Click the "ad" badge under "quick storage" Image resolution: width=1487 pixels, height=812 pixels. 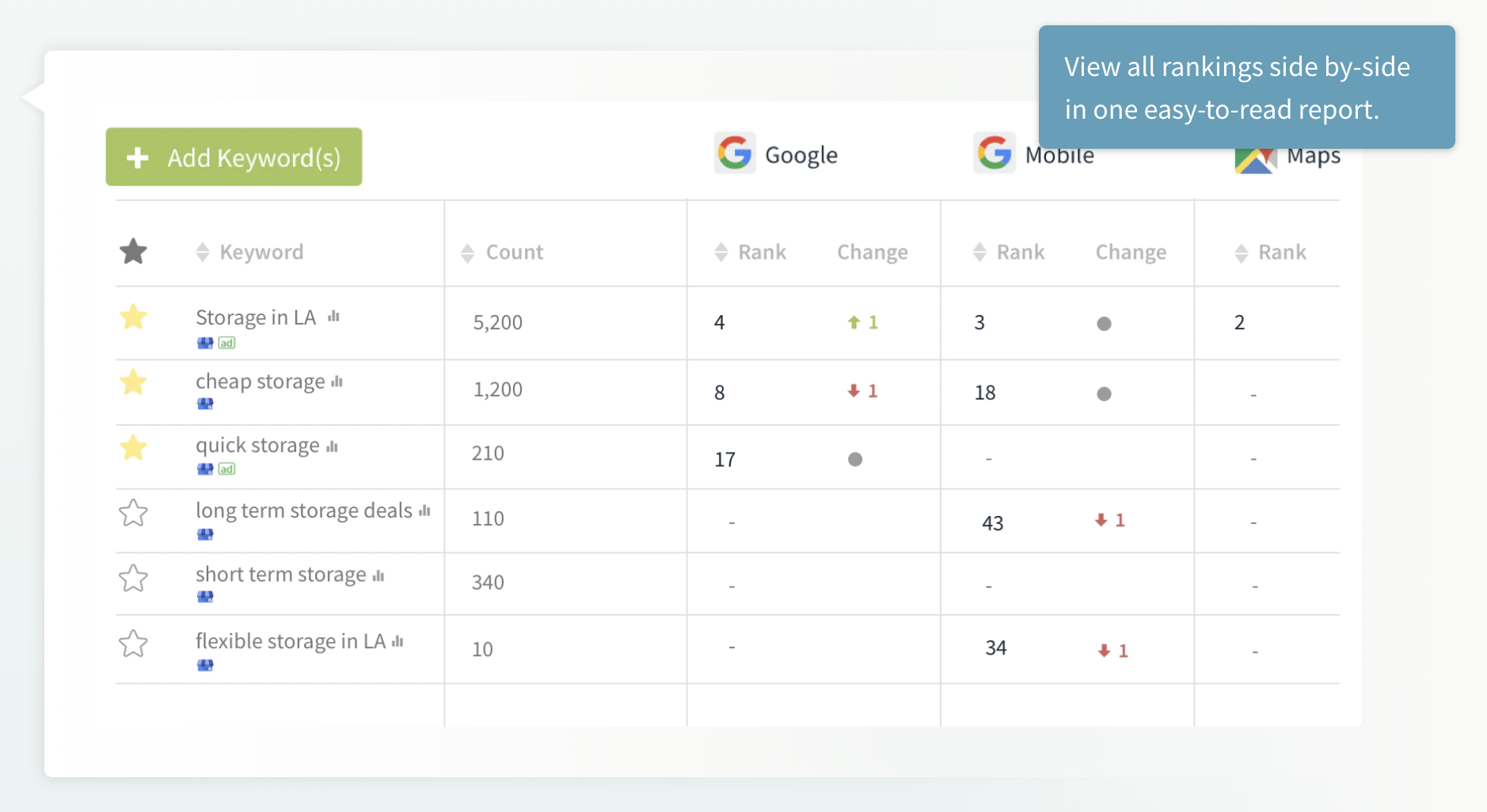226,469
